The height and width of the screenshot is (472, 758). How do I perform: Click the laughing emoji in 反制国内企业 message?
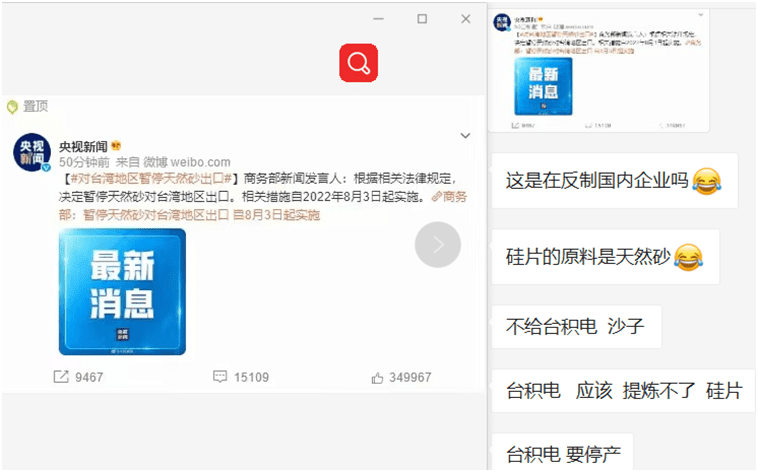[x=707, y=181]
